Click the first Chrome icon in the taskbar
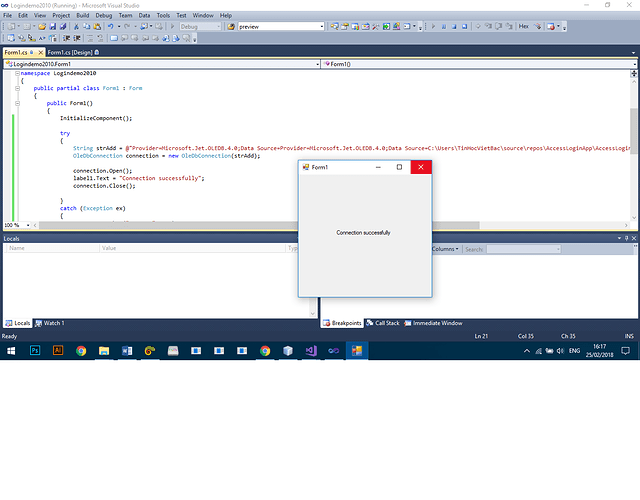640x500 pixels. click(81, 351)
